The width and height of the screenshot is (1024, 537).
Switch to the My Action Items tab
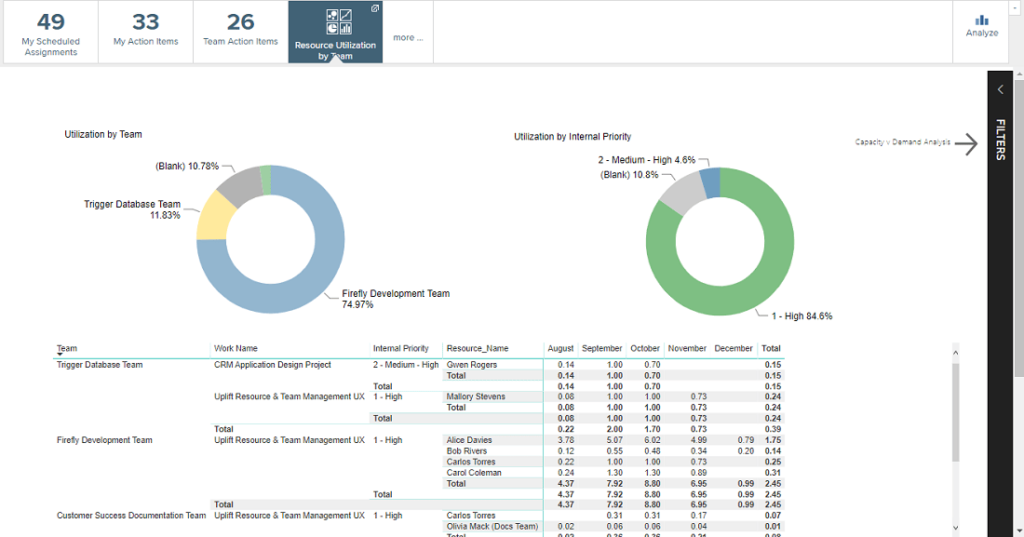coord(145,29)
